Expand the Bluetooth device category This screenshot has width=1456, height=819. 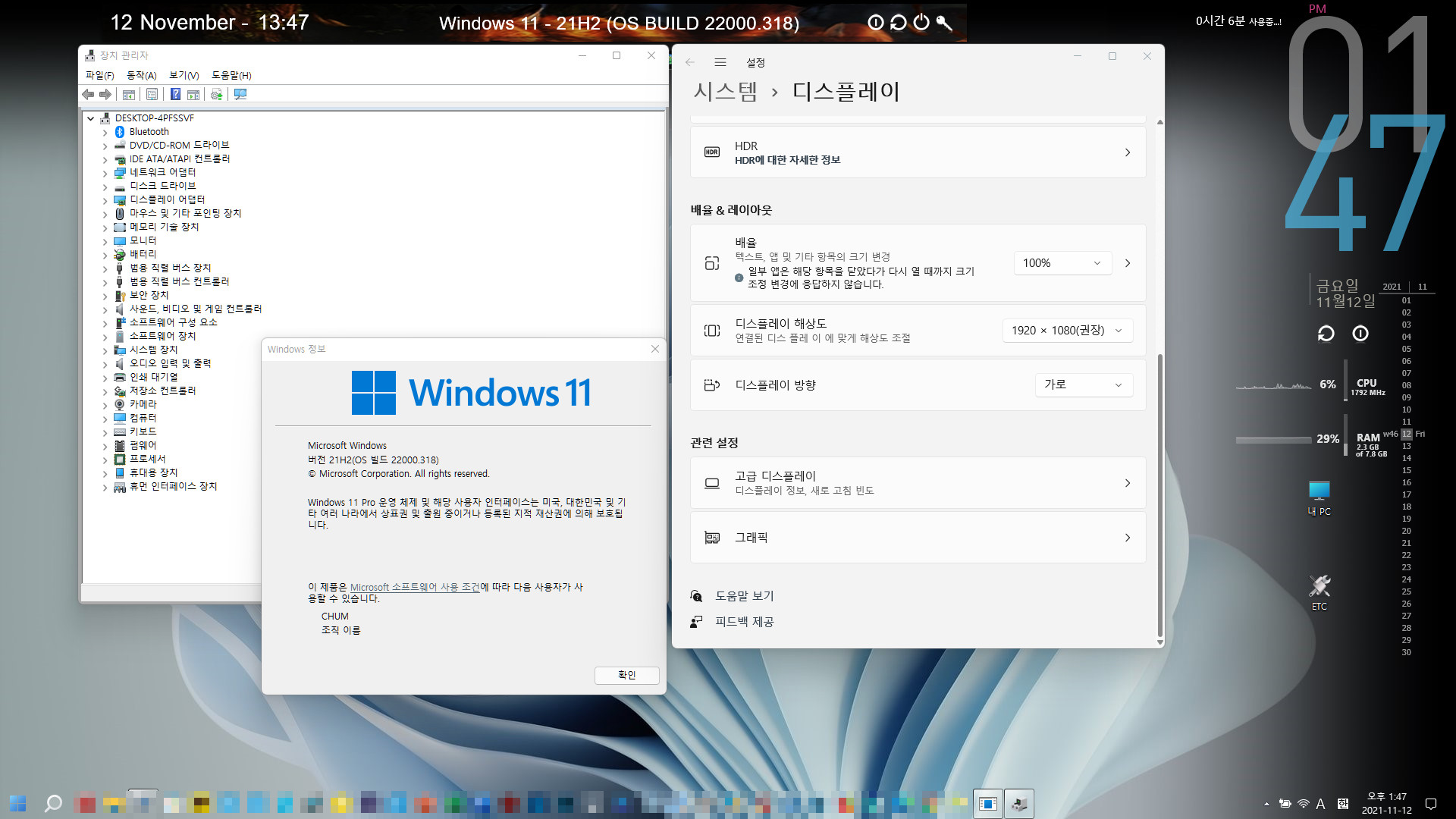tap(105, 132)
